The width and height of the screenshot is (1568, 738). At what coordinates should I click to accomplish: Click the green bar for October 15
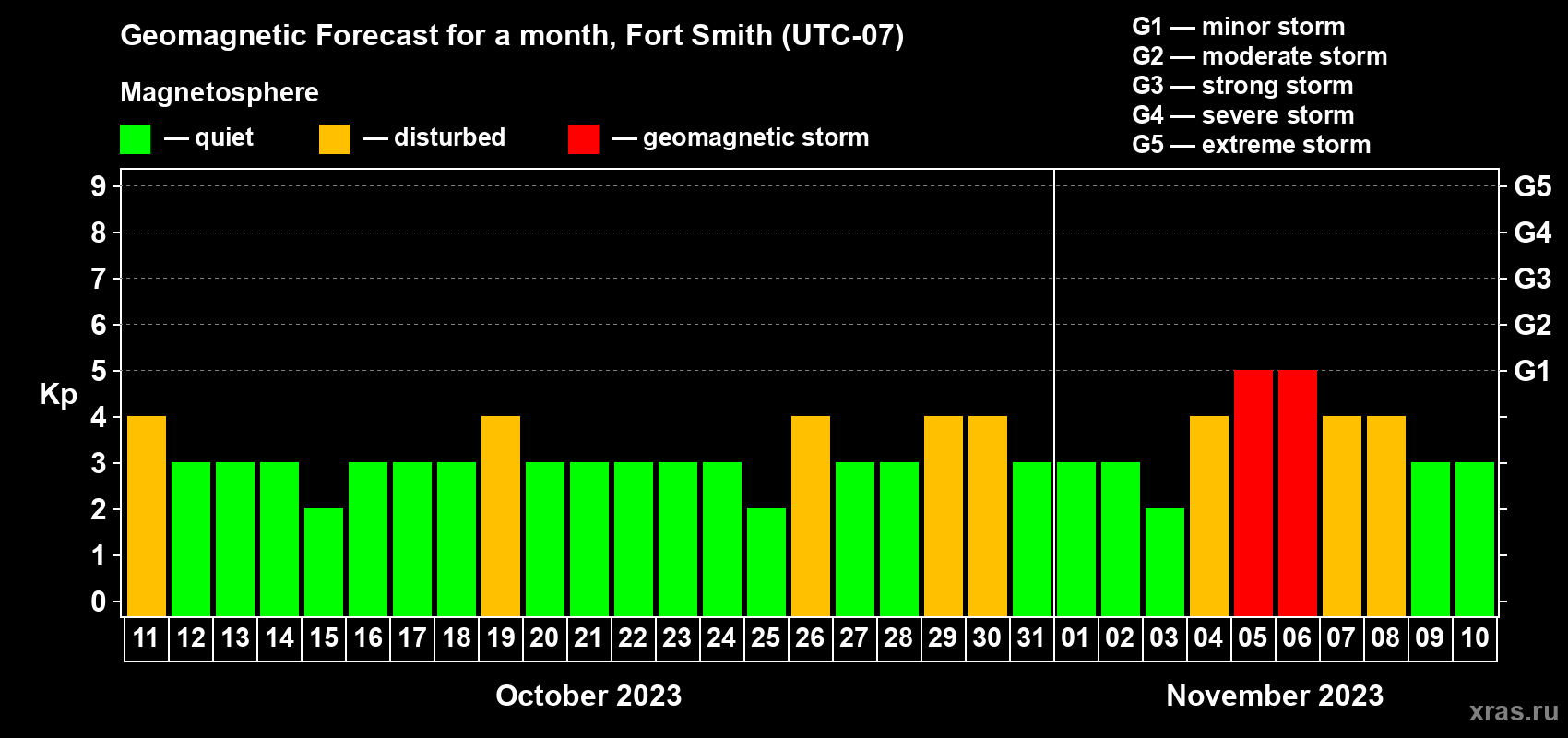click(324, 562)
